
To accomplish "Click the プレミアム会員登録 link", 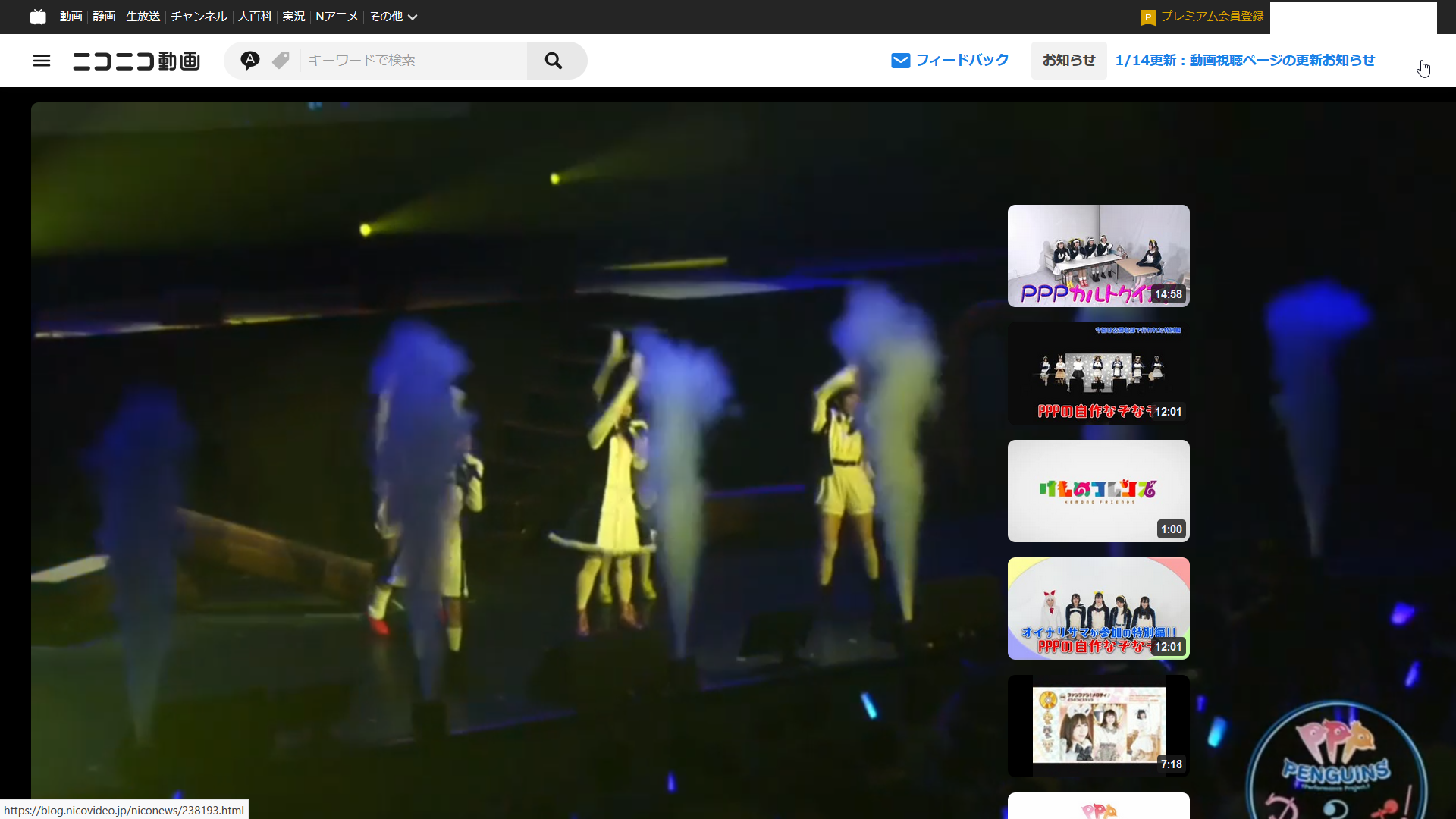I will [1212, 17].
